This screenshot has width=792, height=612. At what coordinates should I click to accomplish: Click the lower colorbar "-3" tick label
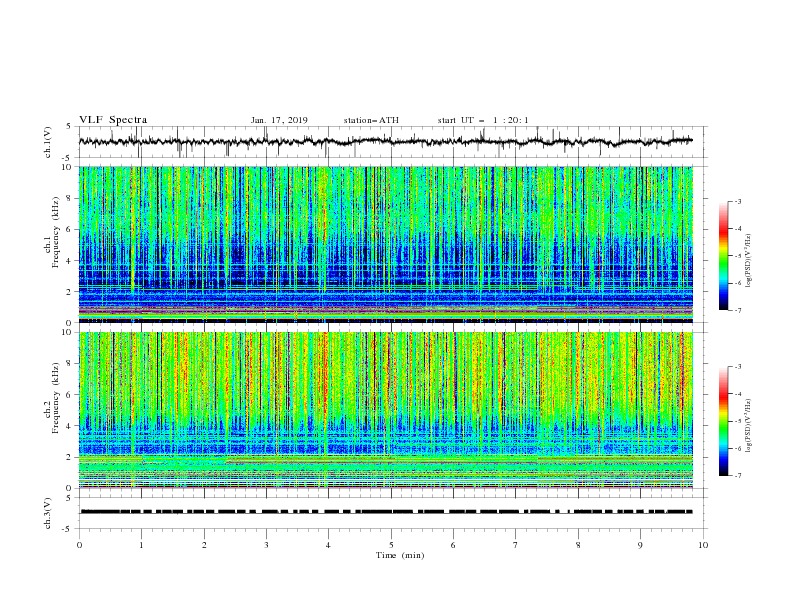738,367
